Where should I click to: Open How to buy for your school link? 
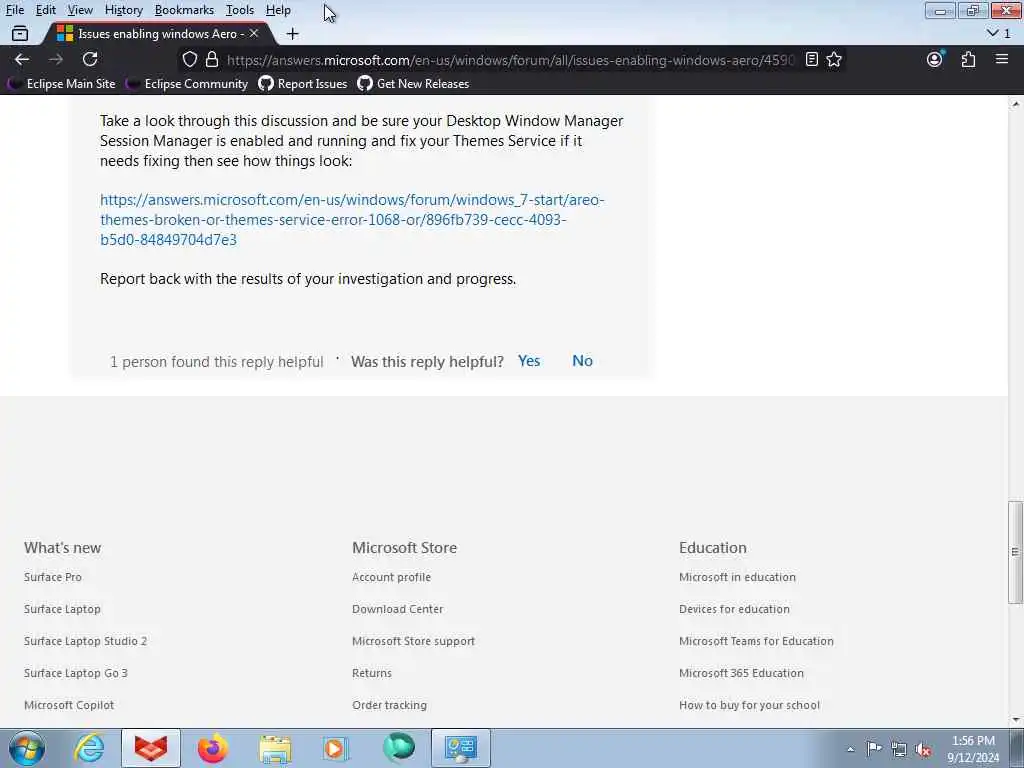pos(749,705)
